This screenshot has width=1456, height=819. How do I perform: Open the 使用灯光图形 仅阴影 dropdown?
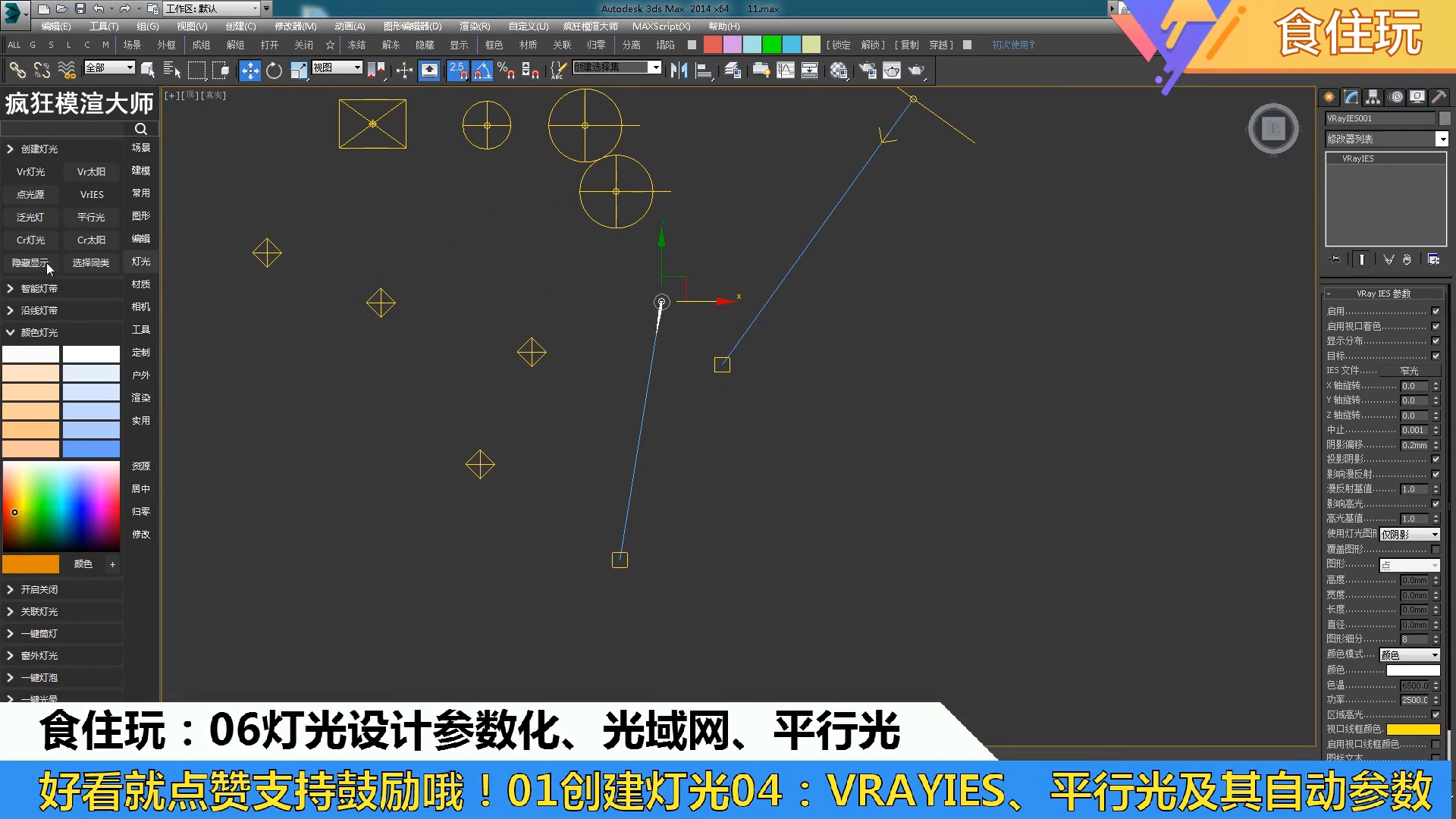[1409, 534]
